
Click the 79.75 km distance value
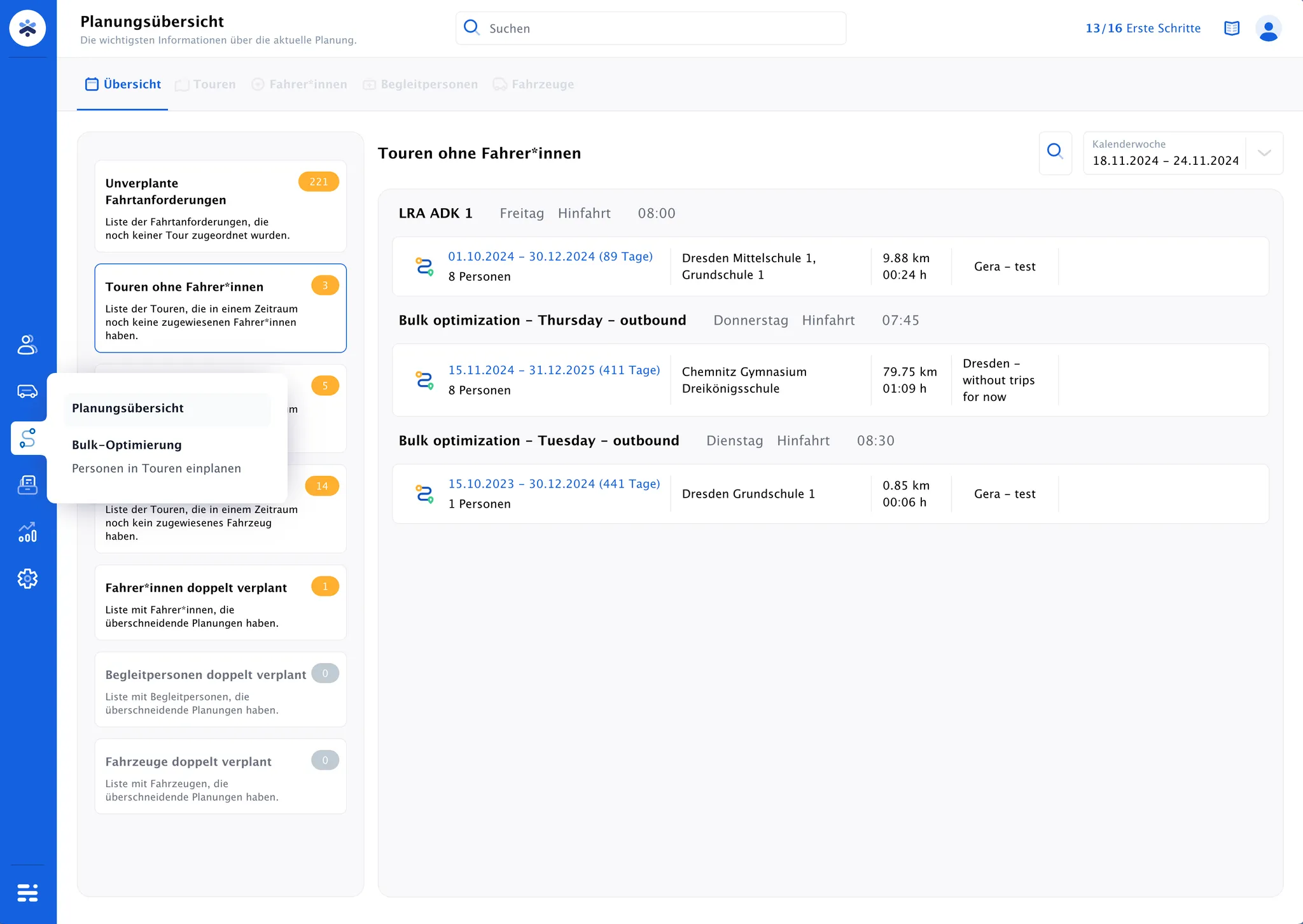click(910, 372)
